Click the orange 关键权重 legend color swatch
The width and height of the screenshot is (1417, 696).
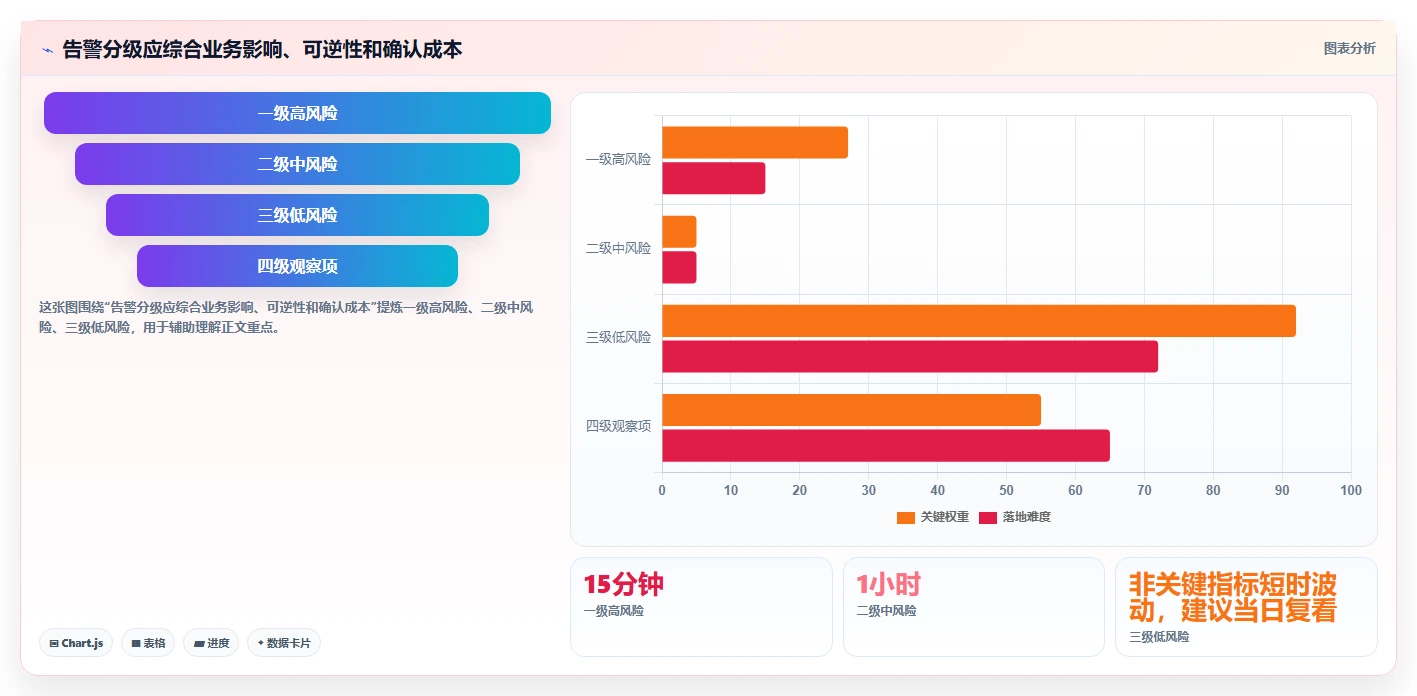point(906,517)
